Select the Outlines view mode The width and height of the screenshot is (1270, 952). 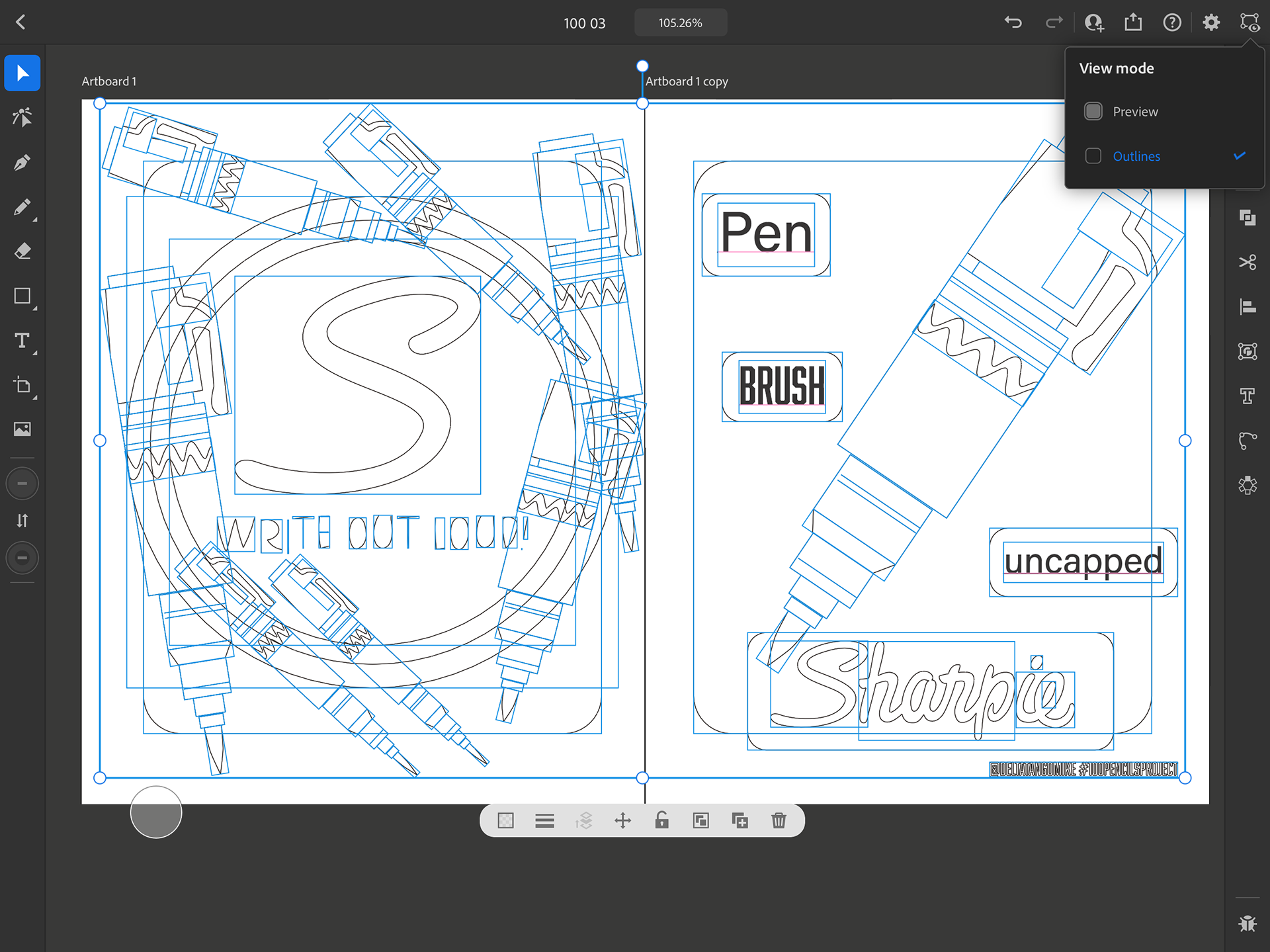point(1164,156)
